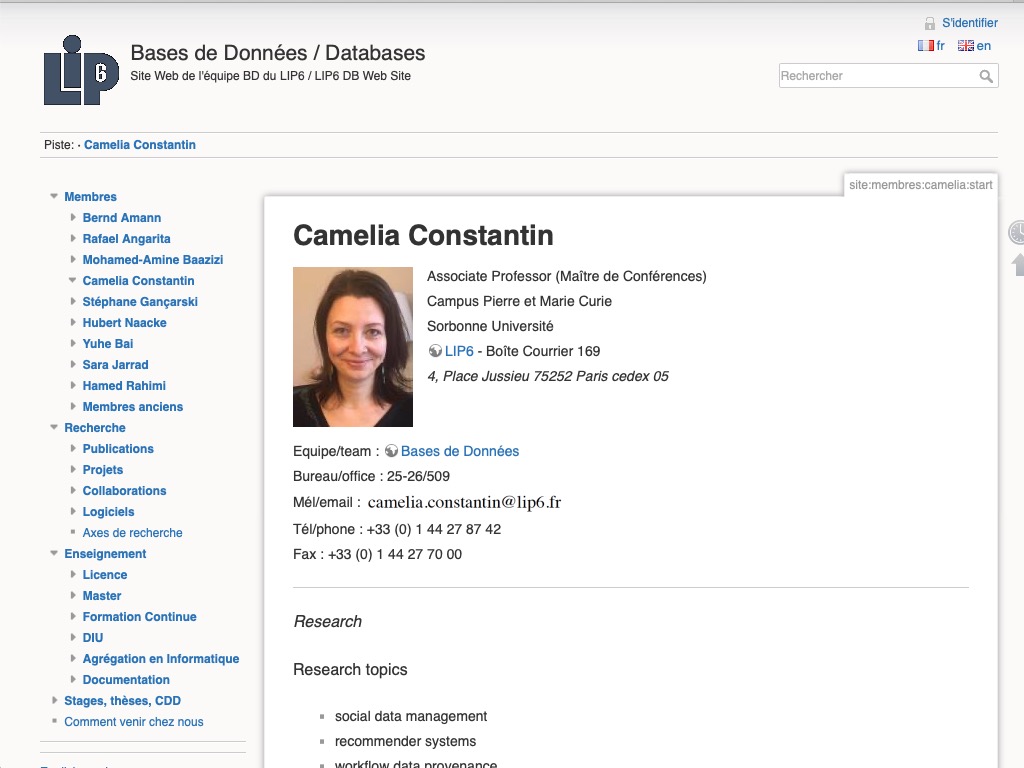Open Camelia Constantin from the breadcrumb trail
Screen dimensions: 1024x768
pos(140,144)
